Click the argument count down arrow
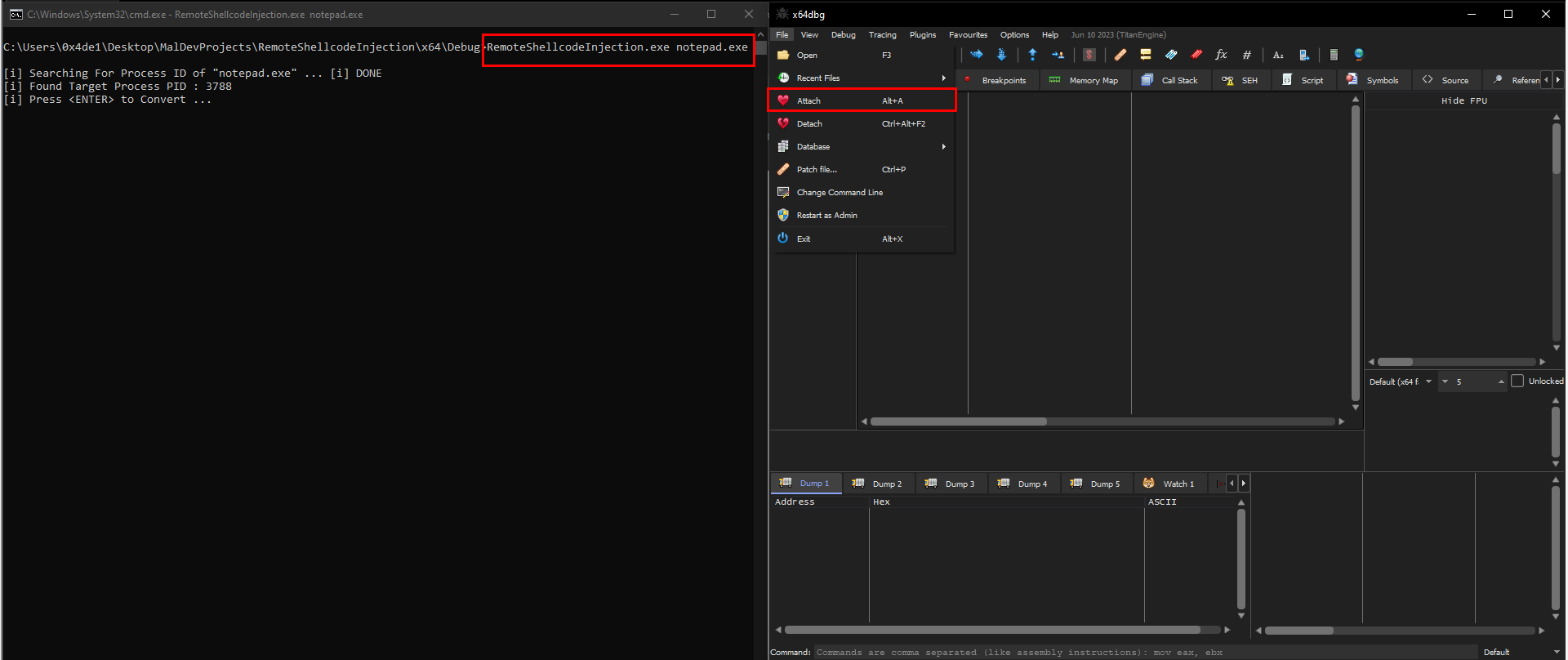Screen dimensions: 1568x660 (x=1445, y=381)
